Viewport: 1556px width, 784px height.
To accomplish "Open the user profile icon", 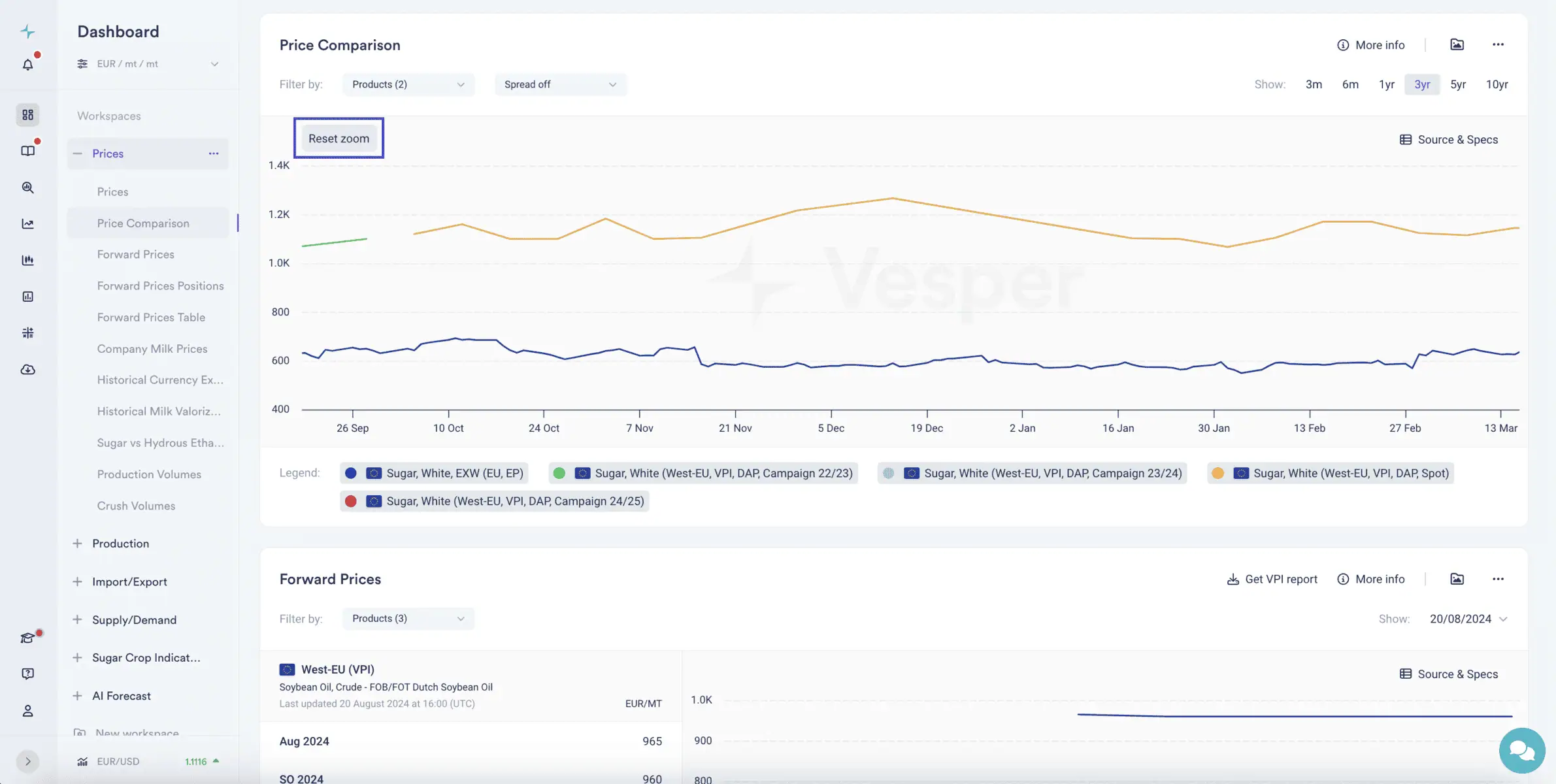I will (27, 711).
